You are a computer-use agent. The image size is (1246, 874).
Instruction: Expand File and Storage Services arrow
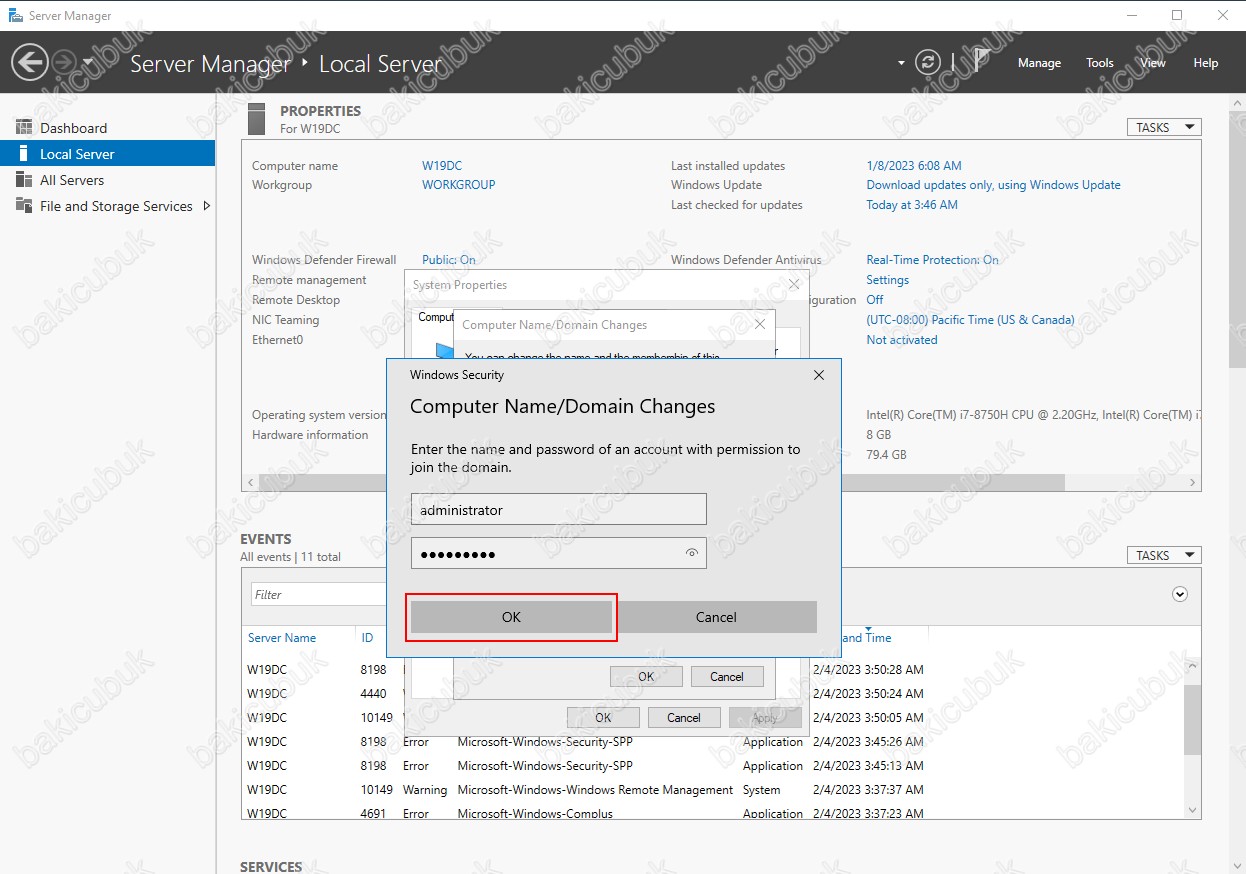[206, 206]
